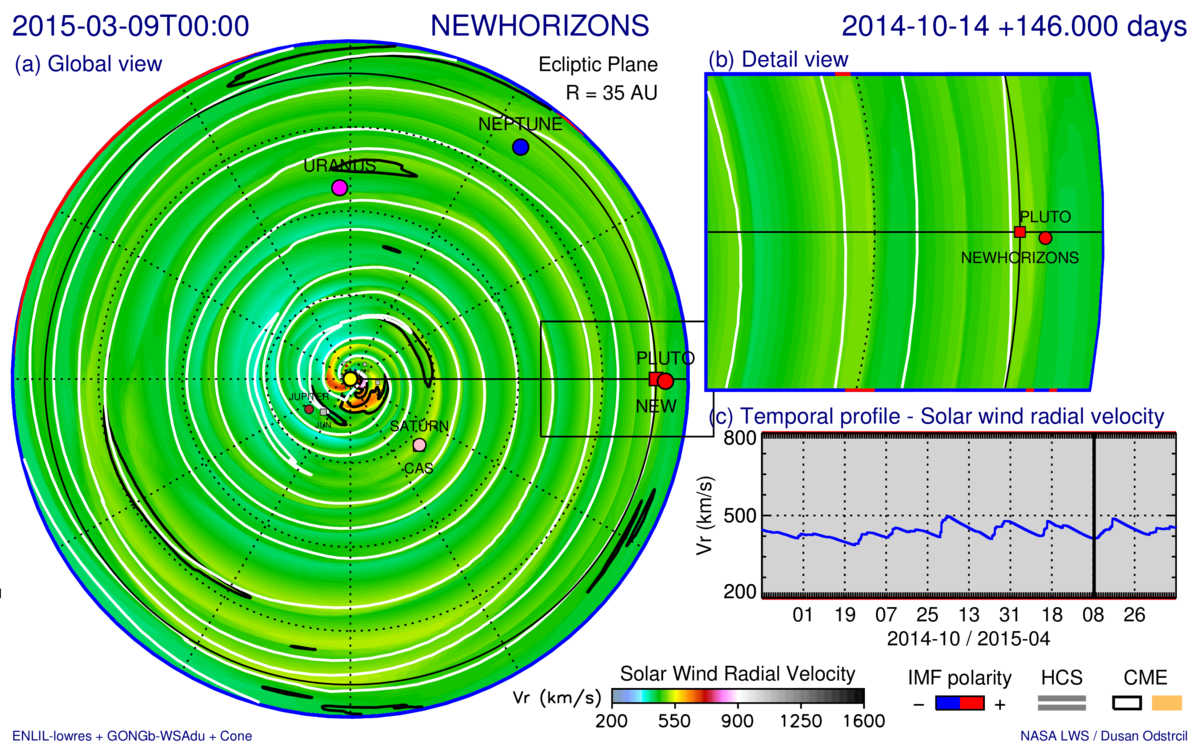Click the 'Solar Wind Radial Velocity' colorbar title
The image size is (1200, 748).
click(x=738, y=672)
